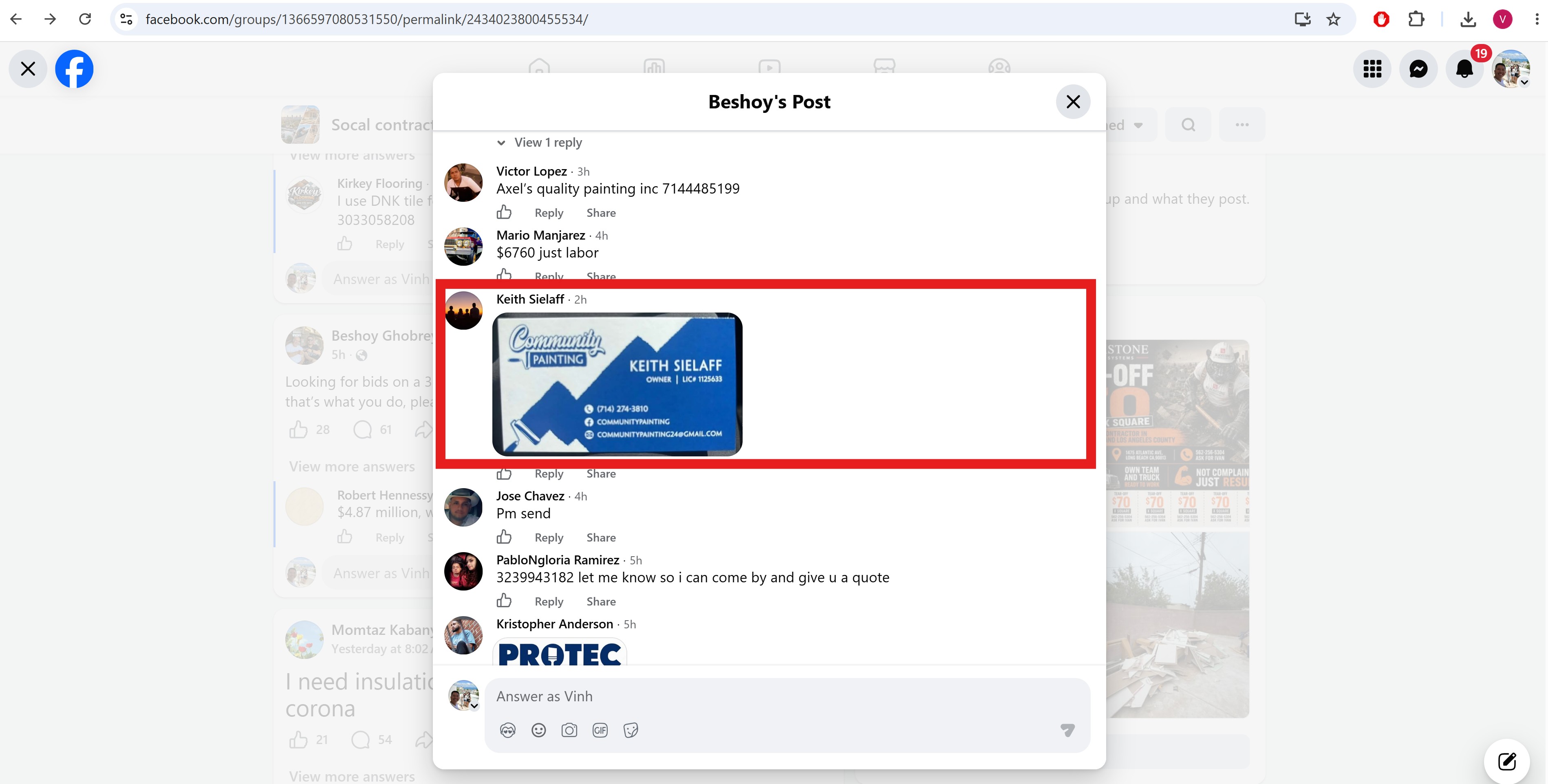Open Victor Lopez's profile picture
Screen dimensions: 1548x784
click(x=463, y=183)
